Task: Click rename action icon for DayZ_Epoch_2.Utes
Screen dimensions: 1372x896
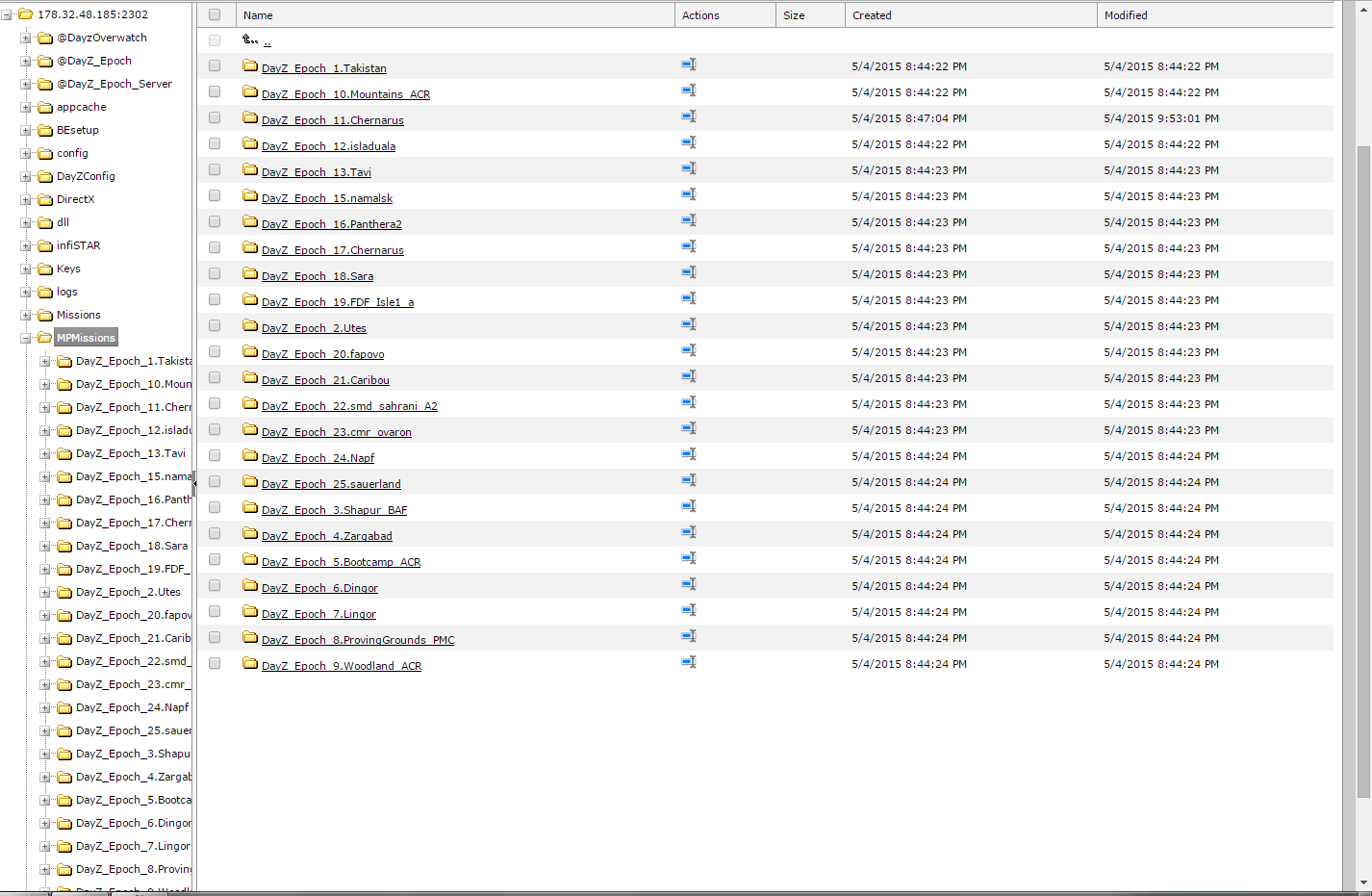Action: click(x=689, y=324)
